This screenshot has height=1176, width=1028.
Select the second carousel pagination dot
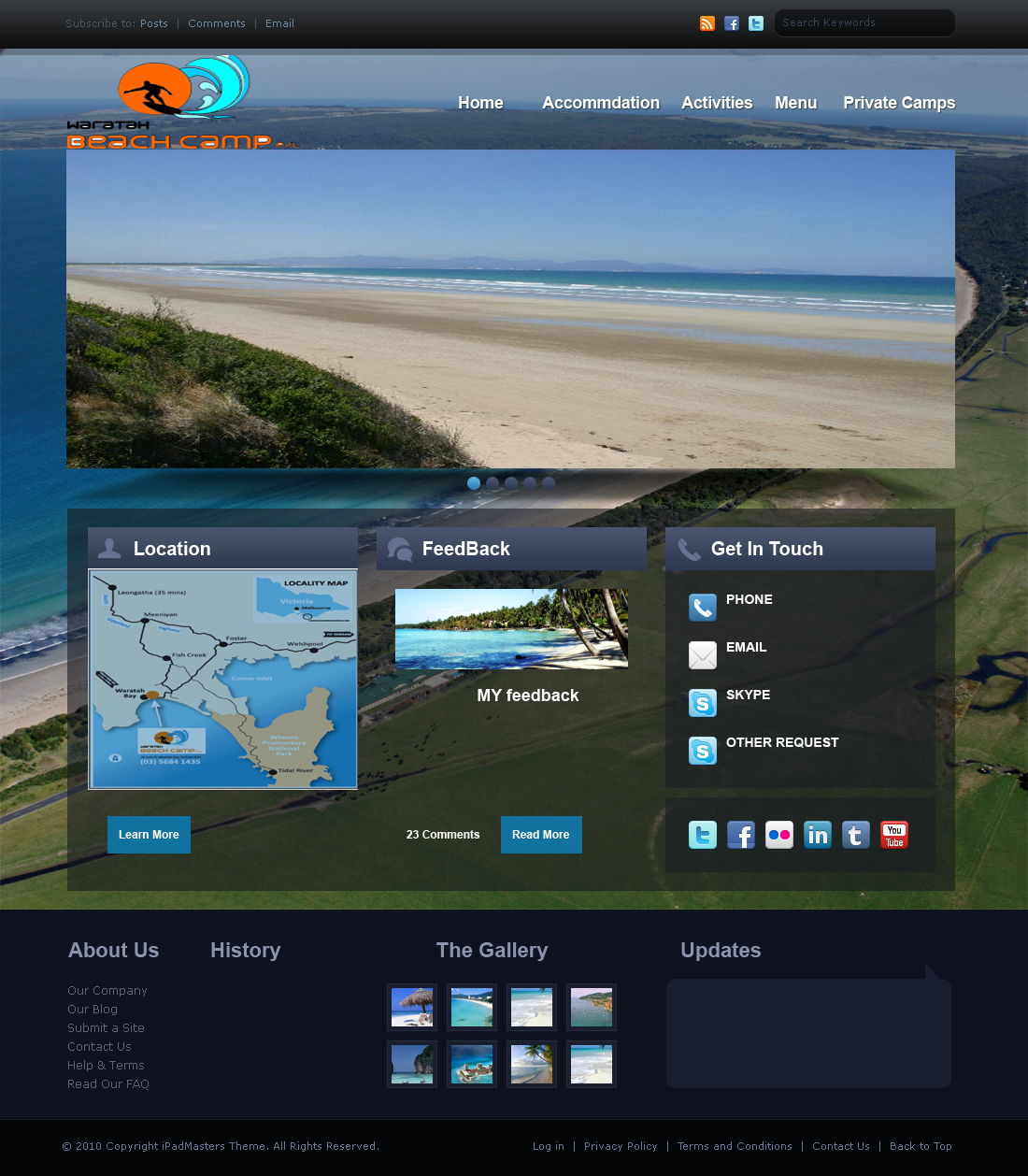point(493,483)
